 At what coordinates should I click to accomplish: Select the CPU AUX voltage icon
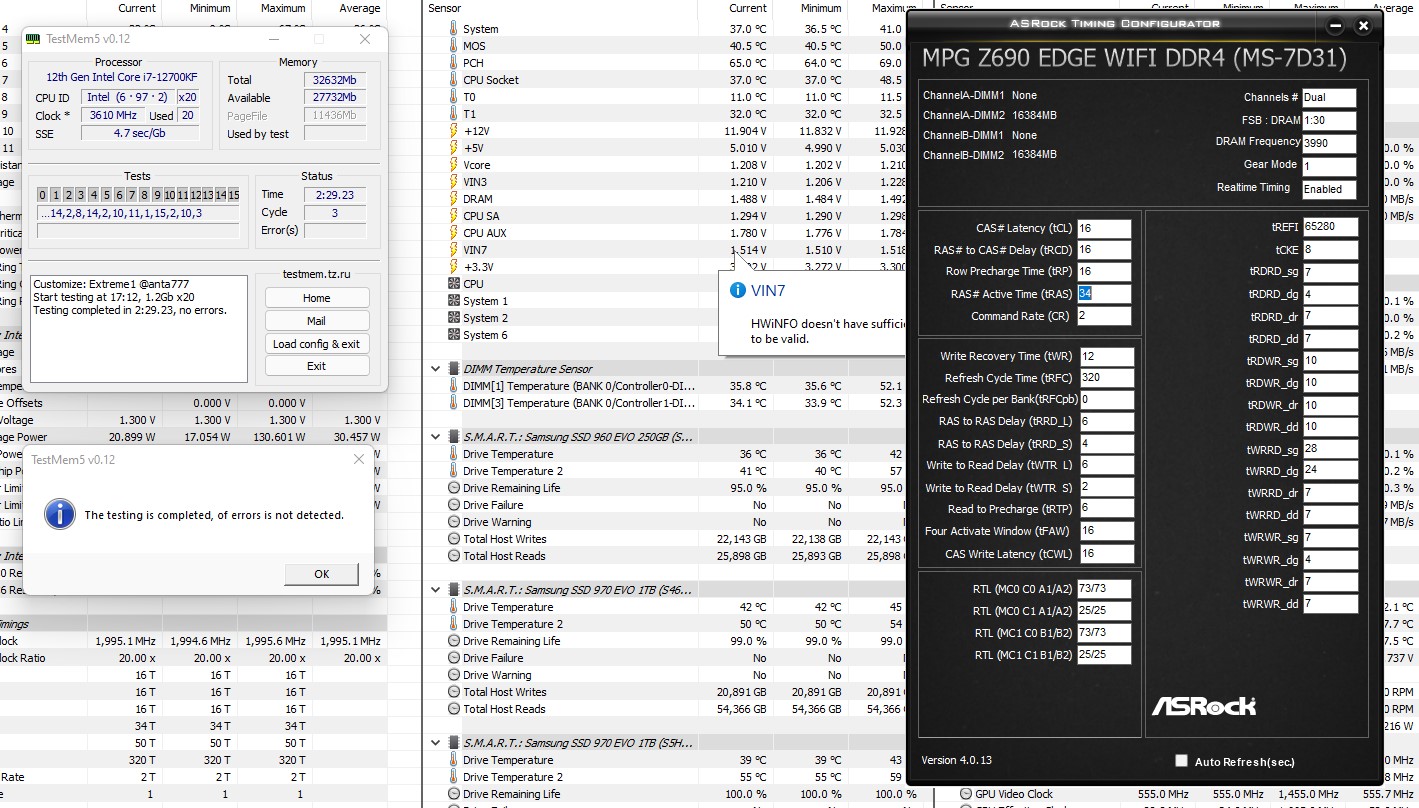[453, 233]
